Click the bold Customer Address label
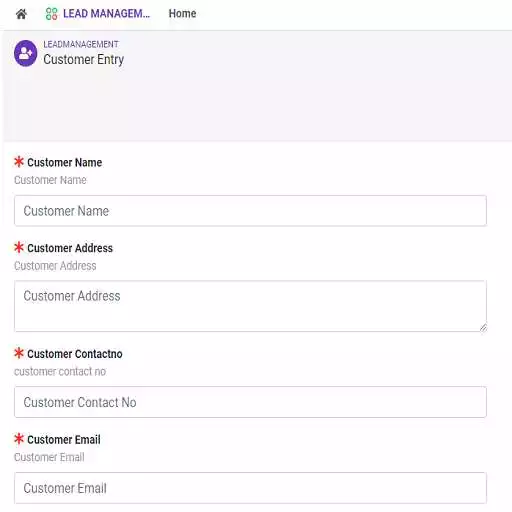The image size is (512, 512). point(70,248)
